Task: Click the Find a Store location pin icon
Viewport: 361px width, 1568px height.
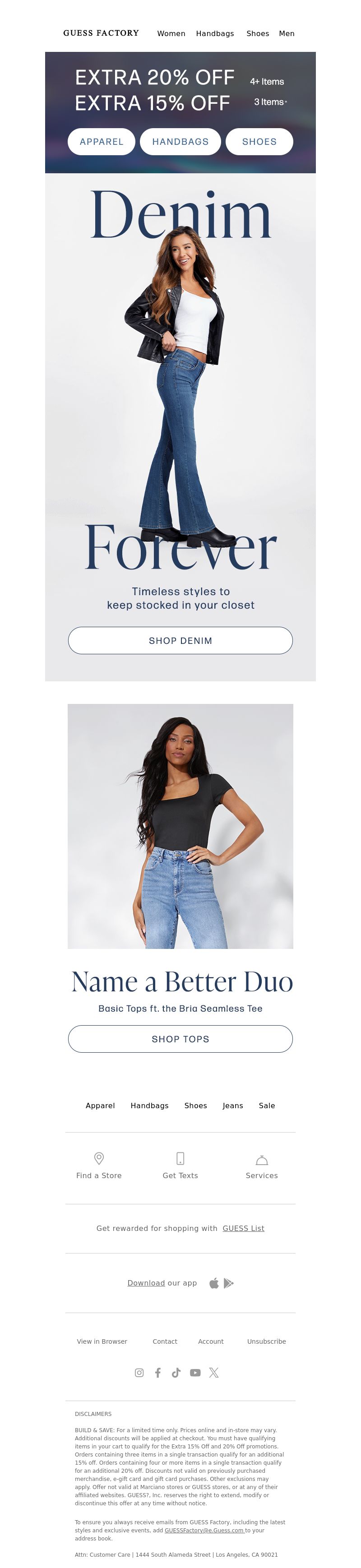Action: [x=99, y=1158]
